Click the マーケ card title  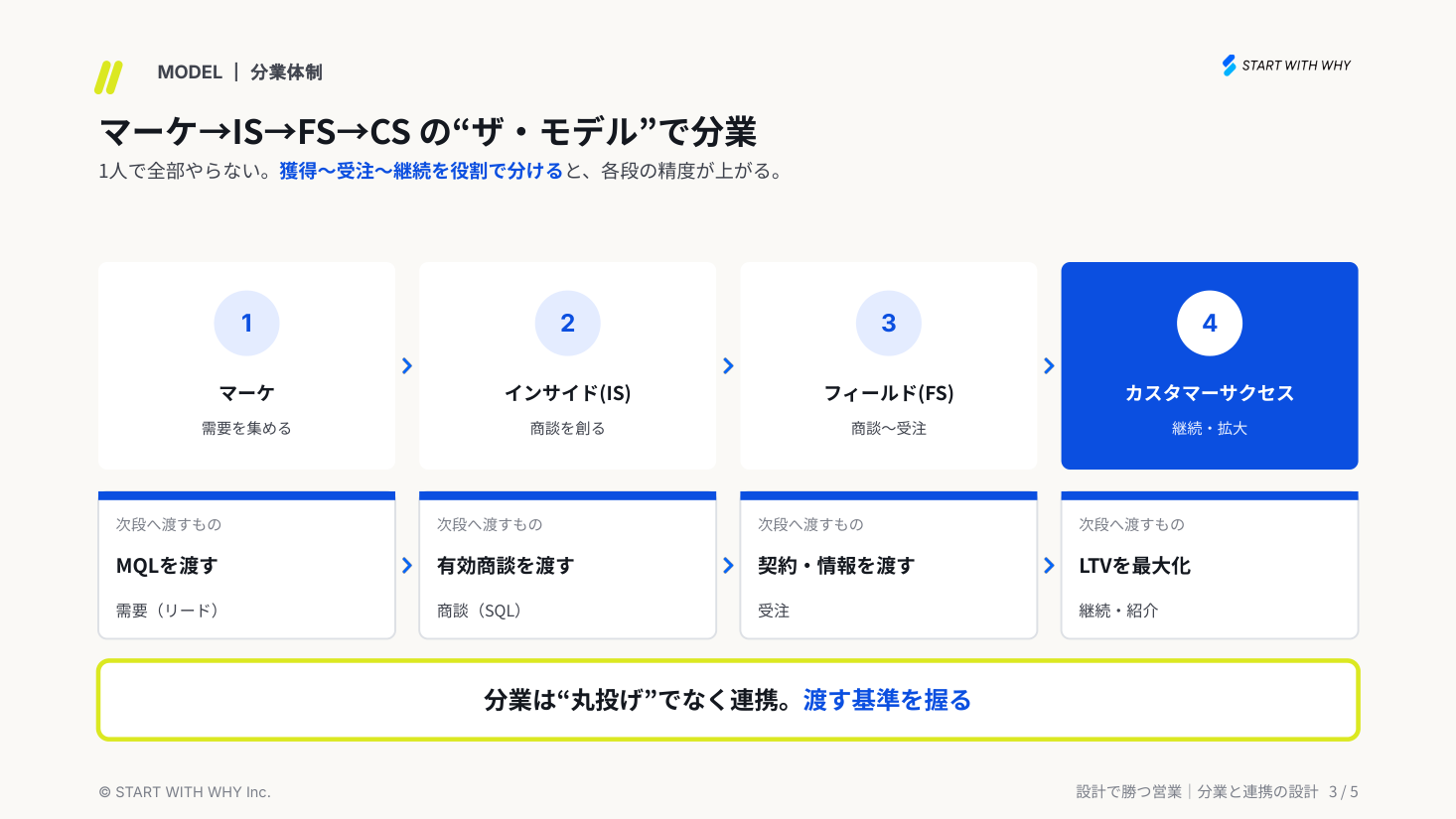[246, 393]
